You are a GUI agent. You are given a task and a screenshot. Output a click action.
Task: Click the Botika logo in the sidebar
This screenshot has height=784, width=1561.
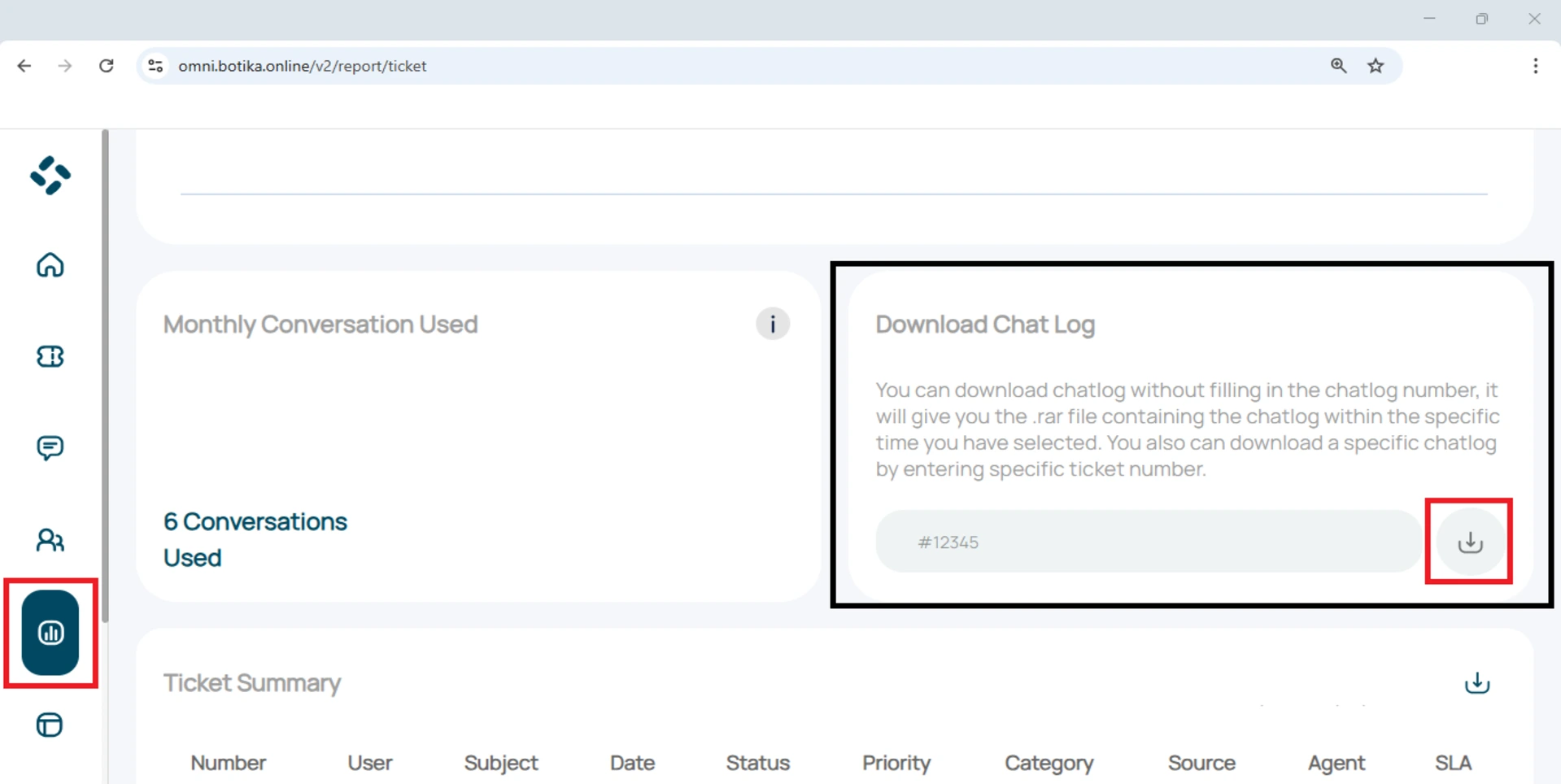click(50, 176)
